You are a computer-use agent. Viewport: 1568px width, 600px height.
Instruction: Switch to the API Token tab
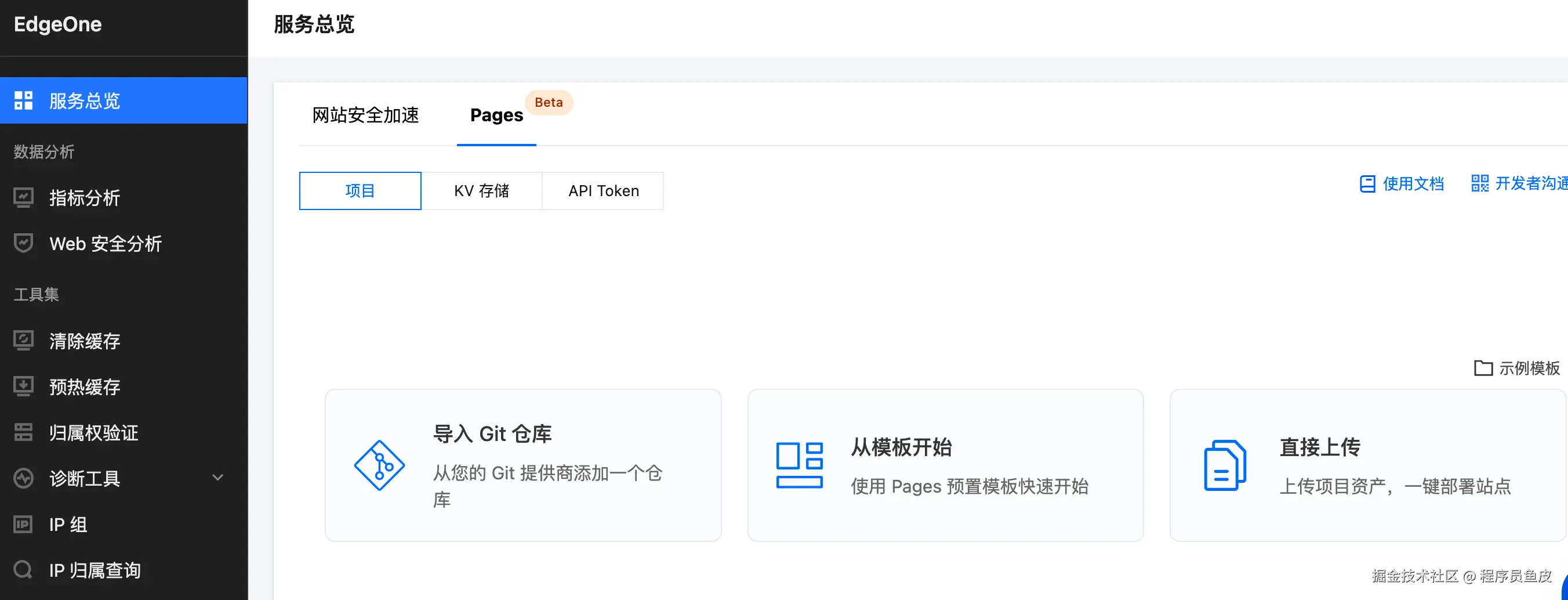tap(603, 191)
